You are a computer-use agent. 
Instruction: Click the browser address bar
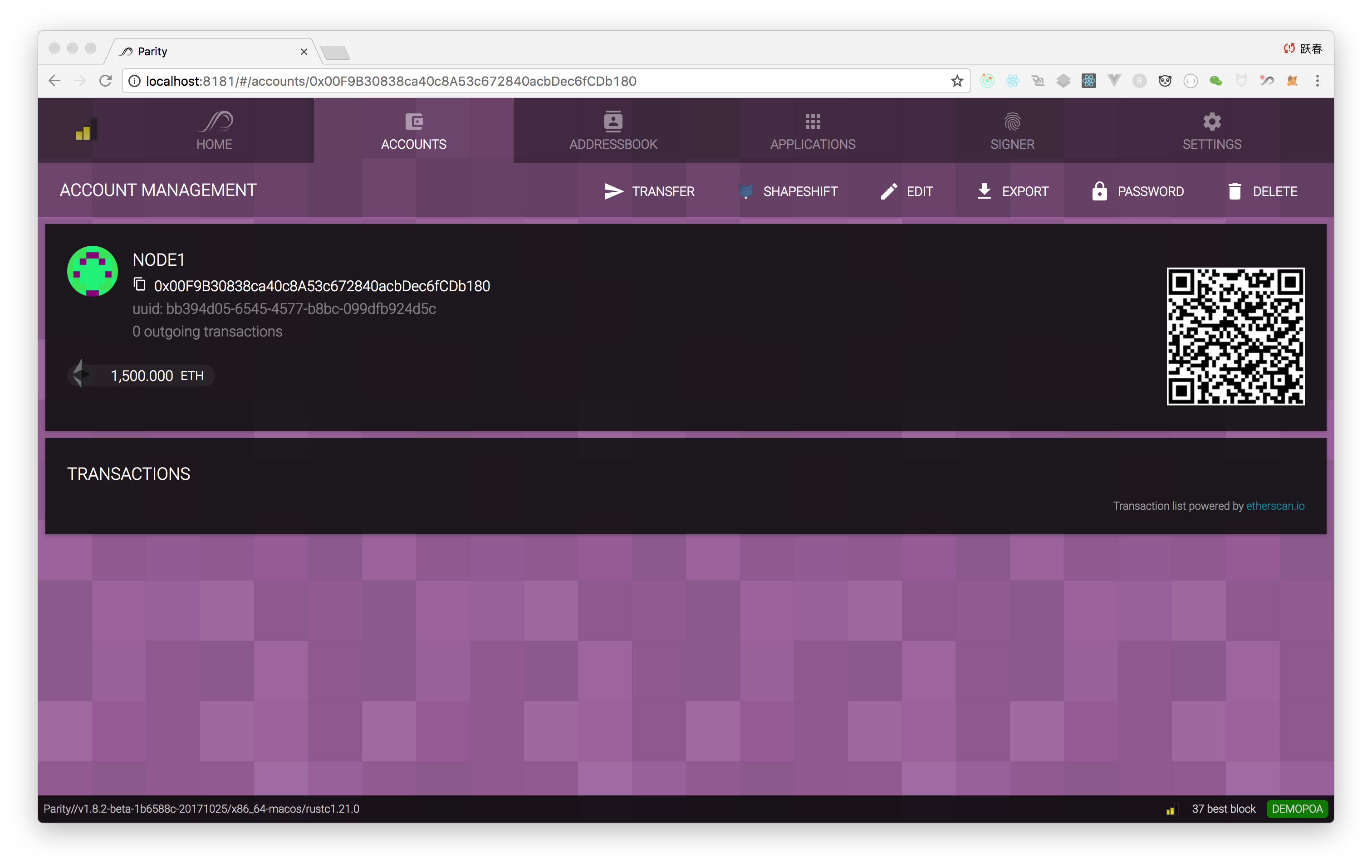coord(546,81)
